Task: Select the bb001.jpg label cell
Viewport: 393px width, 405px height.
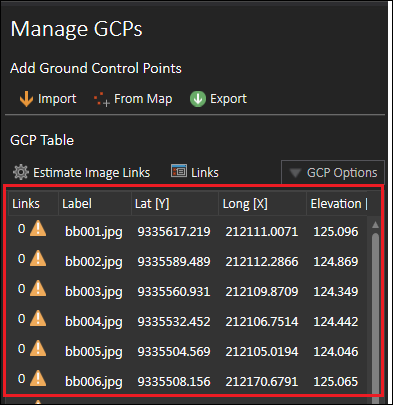Action: point(94,232)
